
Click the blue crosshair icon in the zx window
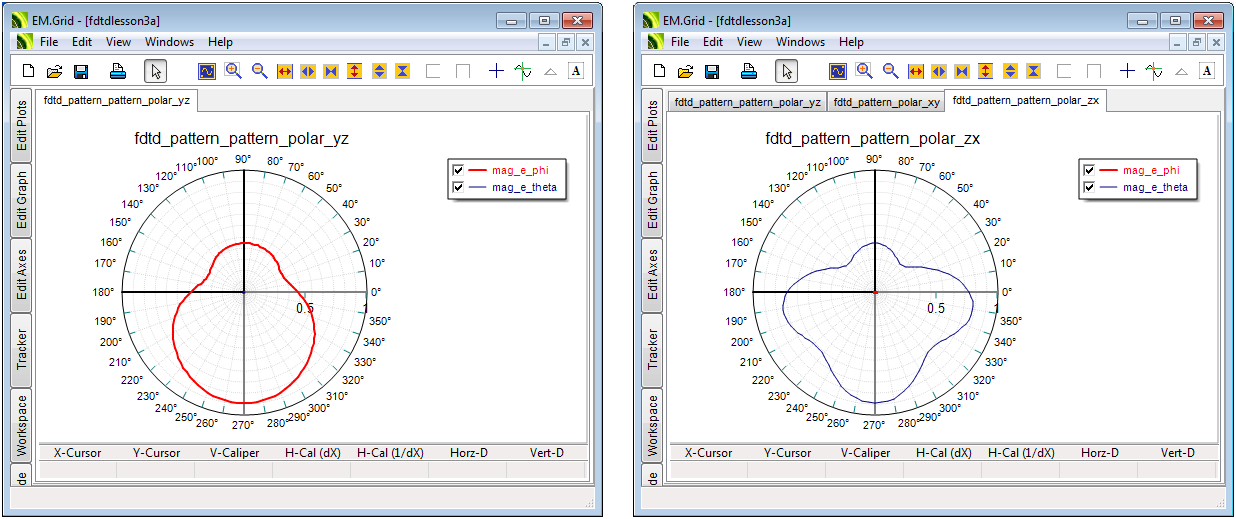[1127, 71]
